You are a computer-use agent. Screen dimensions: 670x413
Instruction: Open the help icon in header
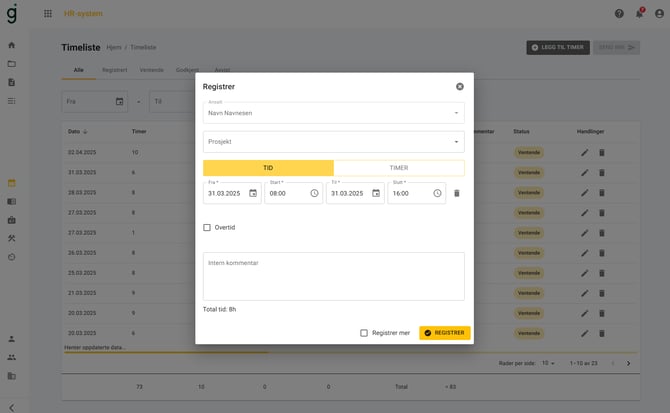619,13
